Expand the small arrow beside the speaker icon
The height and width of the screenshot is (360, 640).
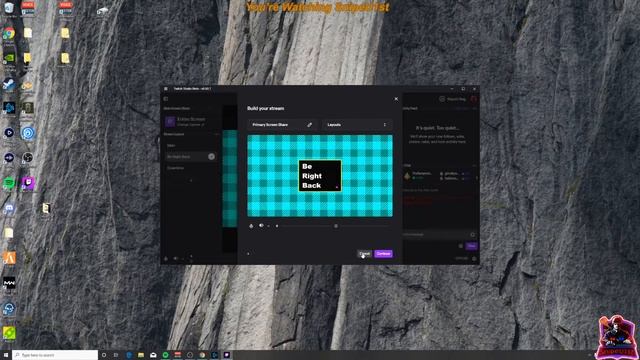click(x=268, y=226)
